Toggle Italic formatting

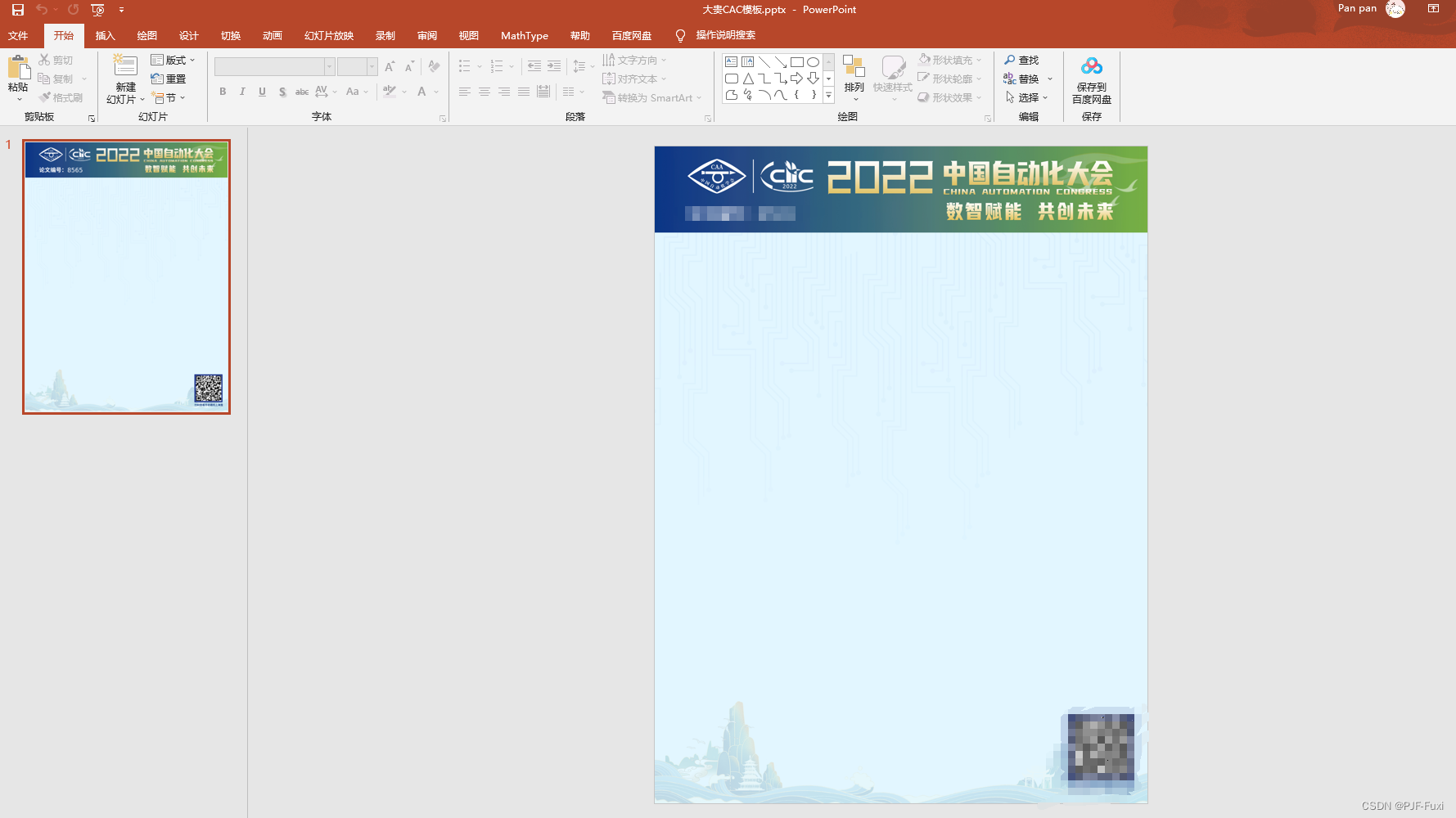[242, 92]
